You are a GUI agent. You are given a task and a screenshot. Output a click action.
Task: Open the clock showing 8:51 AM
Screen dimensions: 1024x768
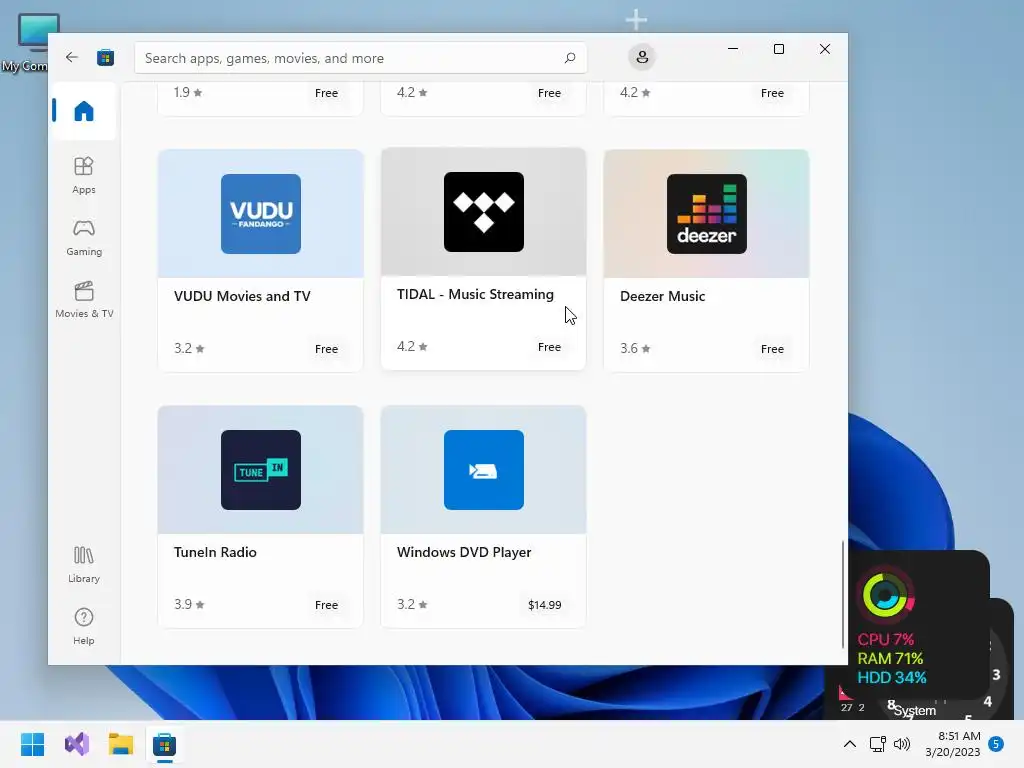pyautogui.click(x=953, y=744)
